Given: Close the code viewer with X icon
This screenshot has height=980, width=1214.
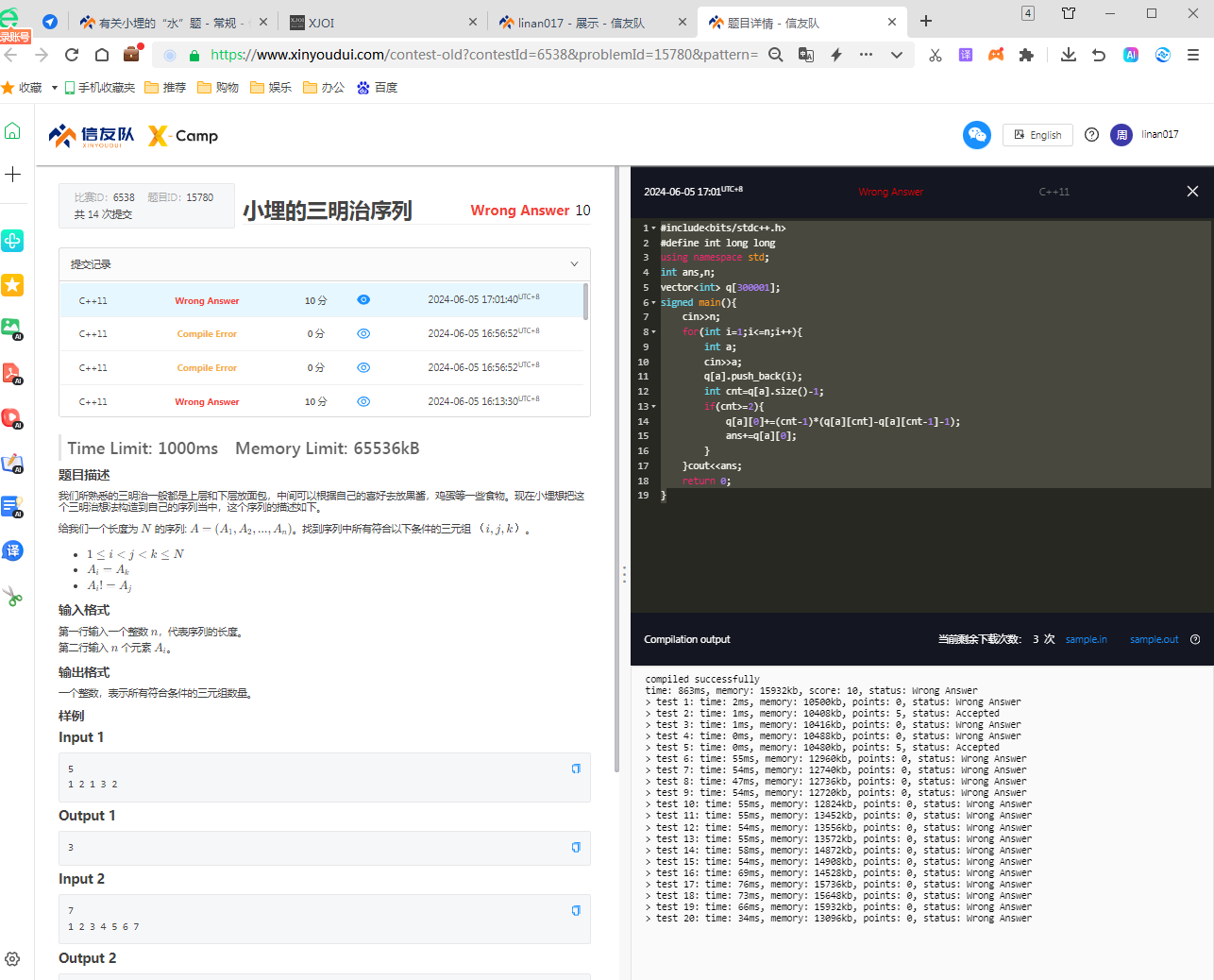Looking at the screenshot, I should 1192,192.
